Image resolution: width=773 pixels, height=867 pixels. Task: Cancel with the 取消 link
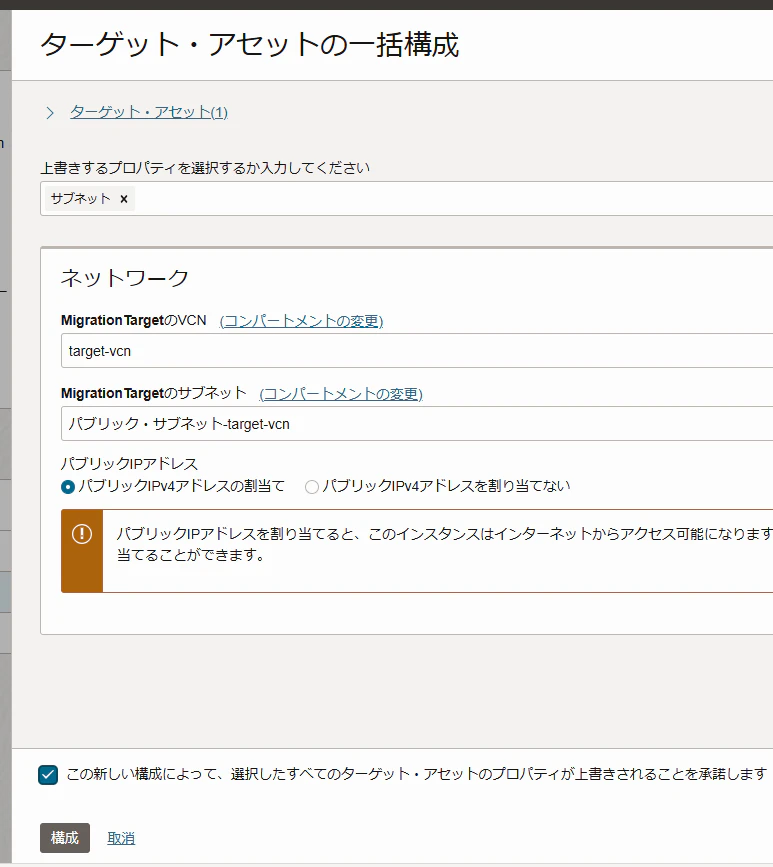(121, 838)
